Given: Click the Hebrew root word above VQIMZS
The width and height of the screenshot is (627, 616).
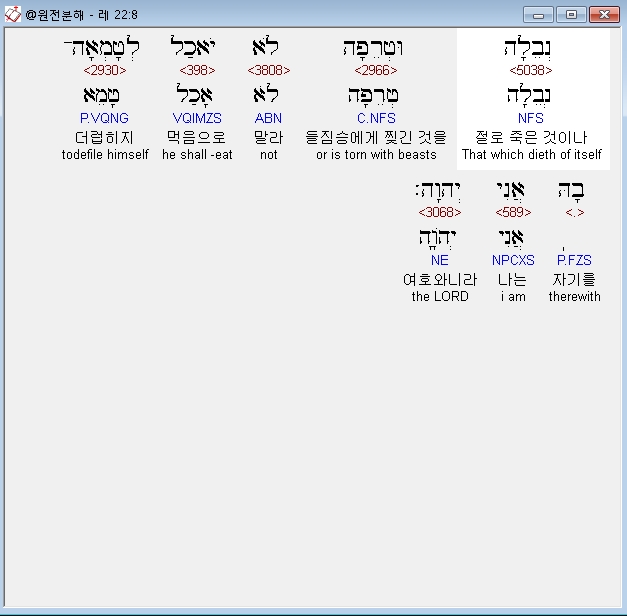Looking at the screenshot, I should pyautogui.click(x=194, y=95).
